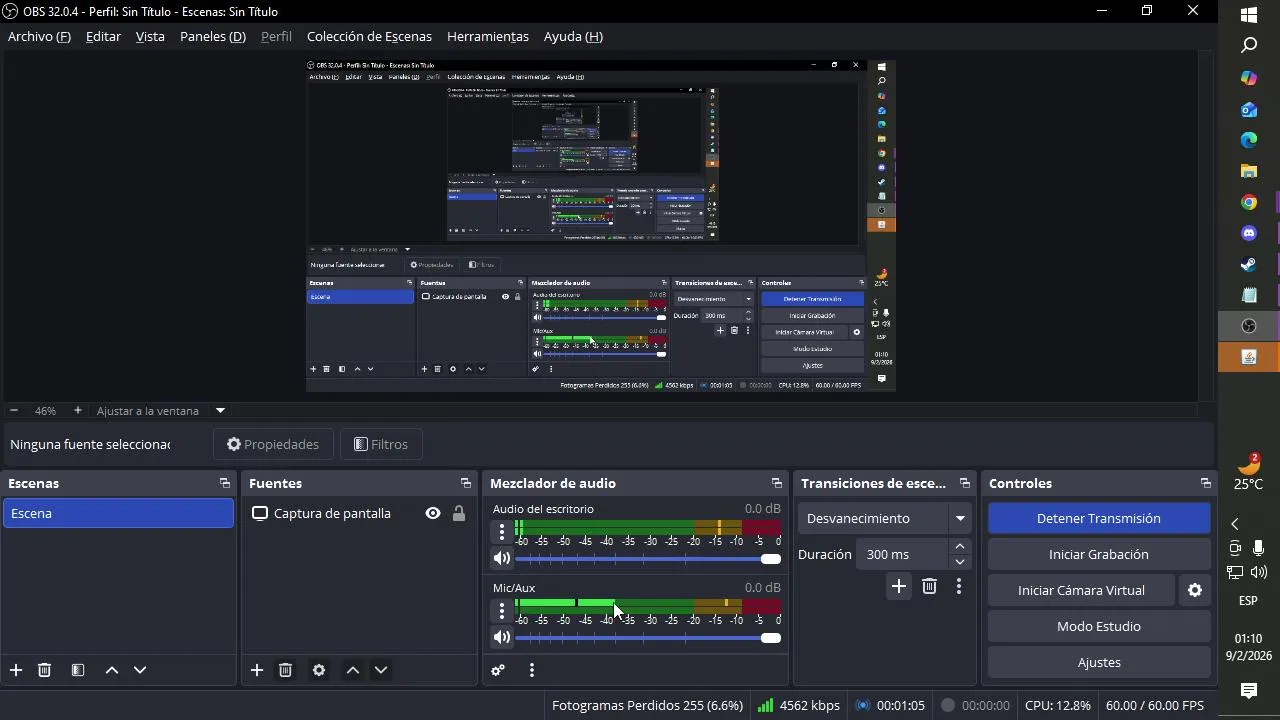Adjust Mic/Aux volume slider
1280x720 pixels.
[x=647, y=637]
